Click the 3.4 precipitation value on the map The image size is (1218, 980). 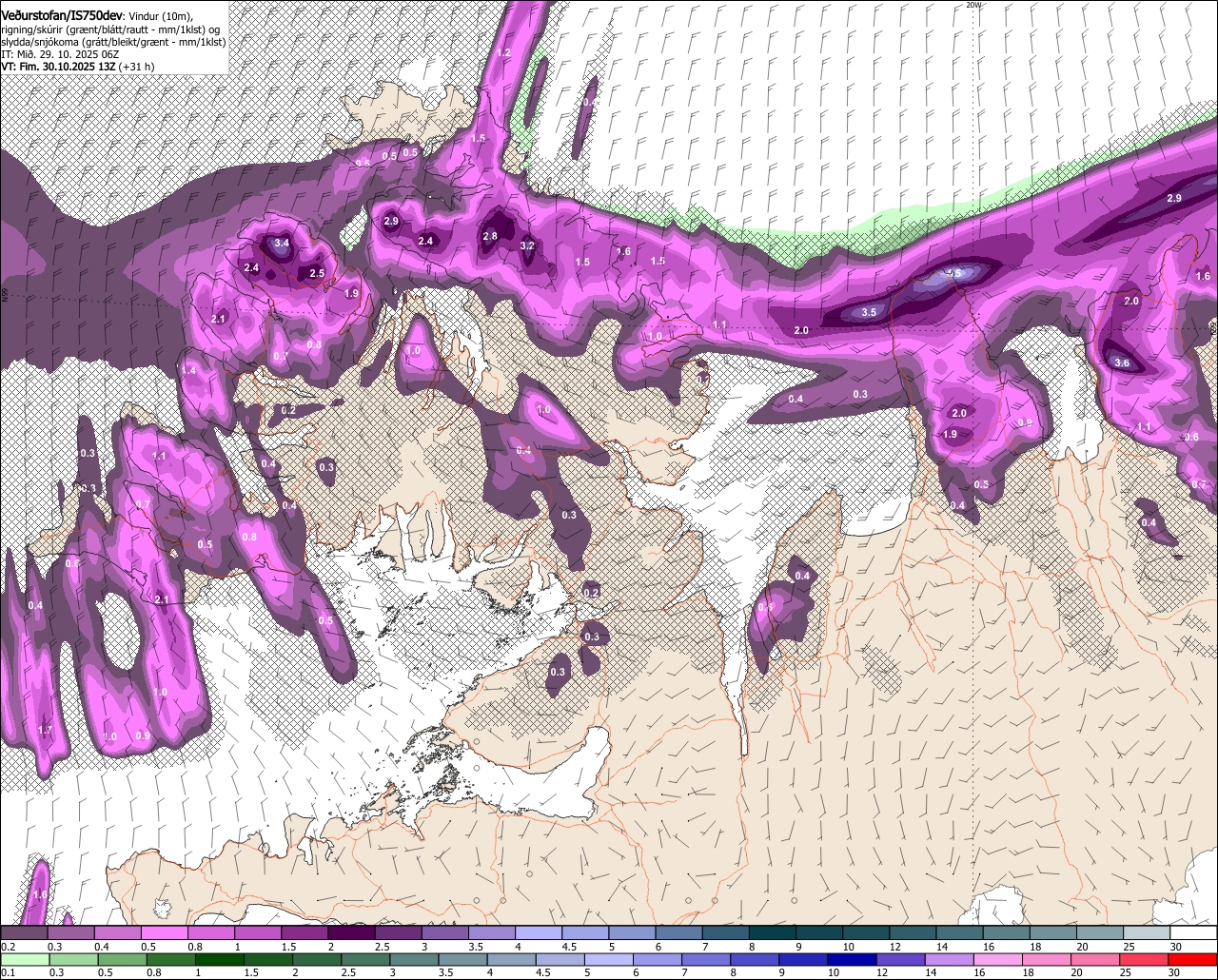tap(282, 244)
